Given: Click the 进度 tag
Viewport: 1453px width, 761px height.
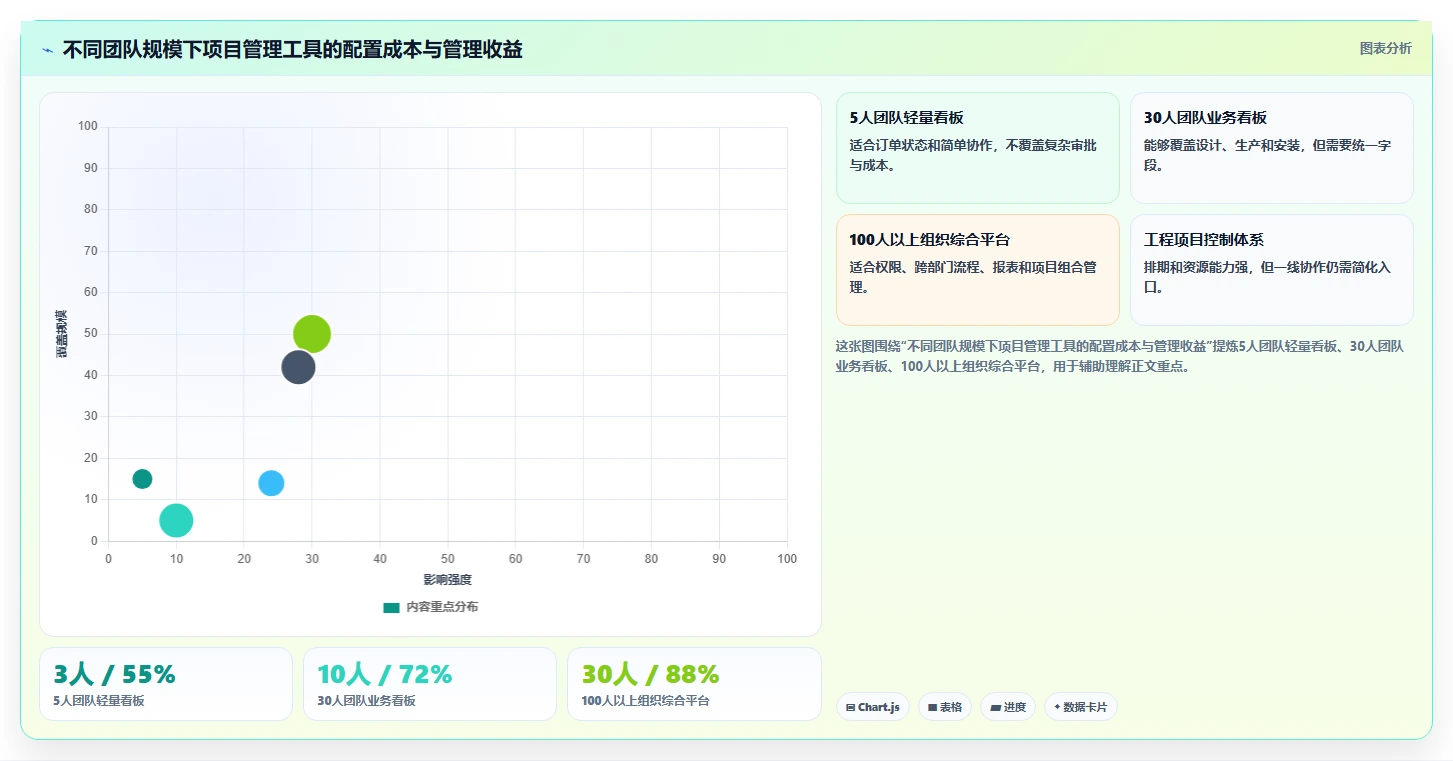Looking at the screenshot, I should coord(1007,707).
